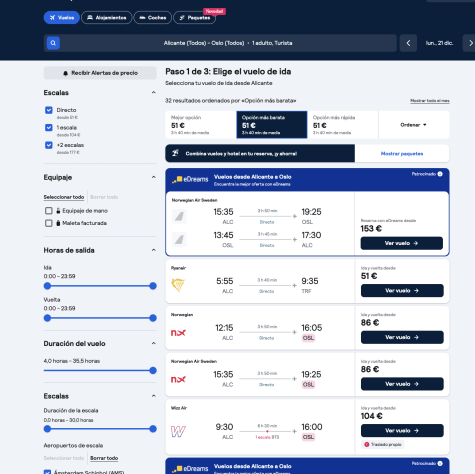Uncheck the Directo stops checkbox
This screenshot has height=474, width=475.
click(x=49, y=110)
